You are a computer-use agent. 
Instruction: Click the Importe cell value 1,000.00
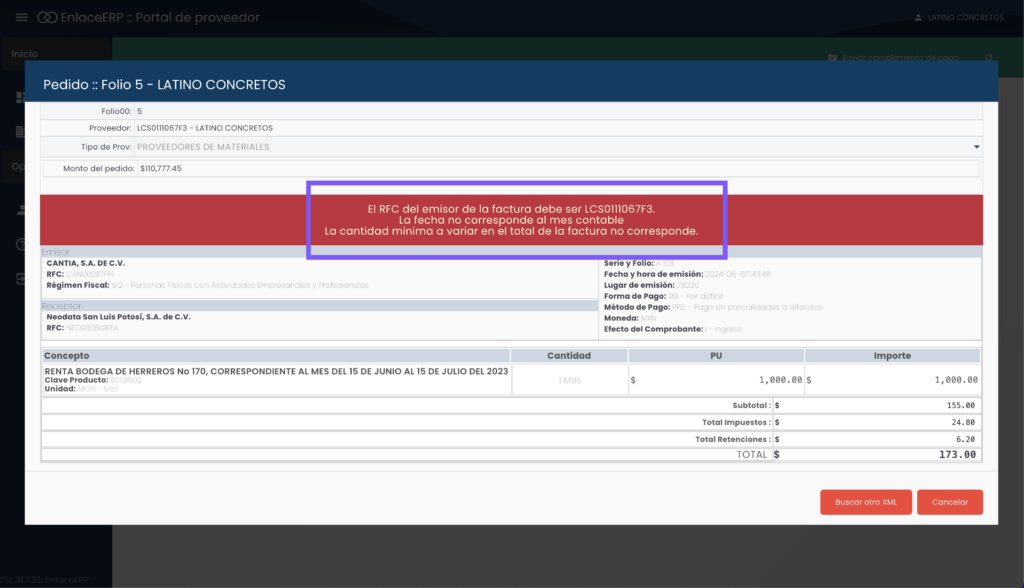click(956, 380)
